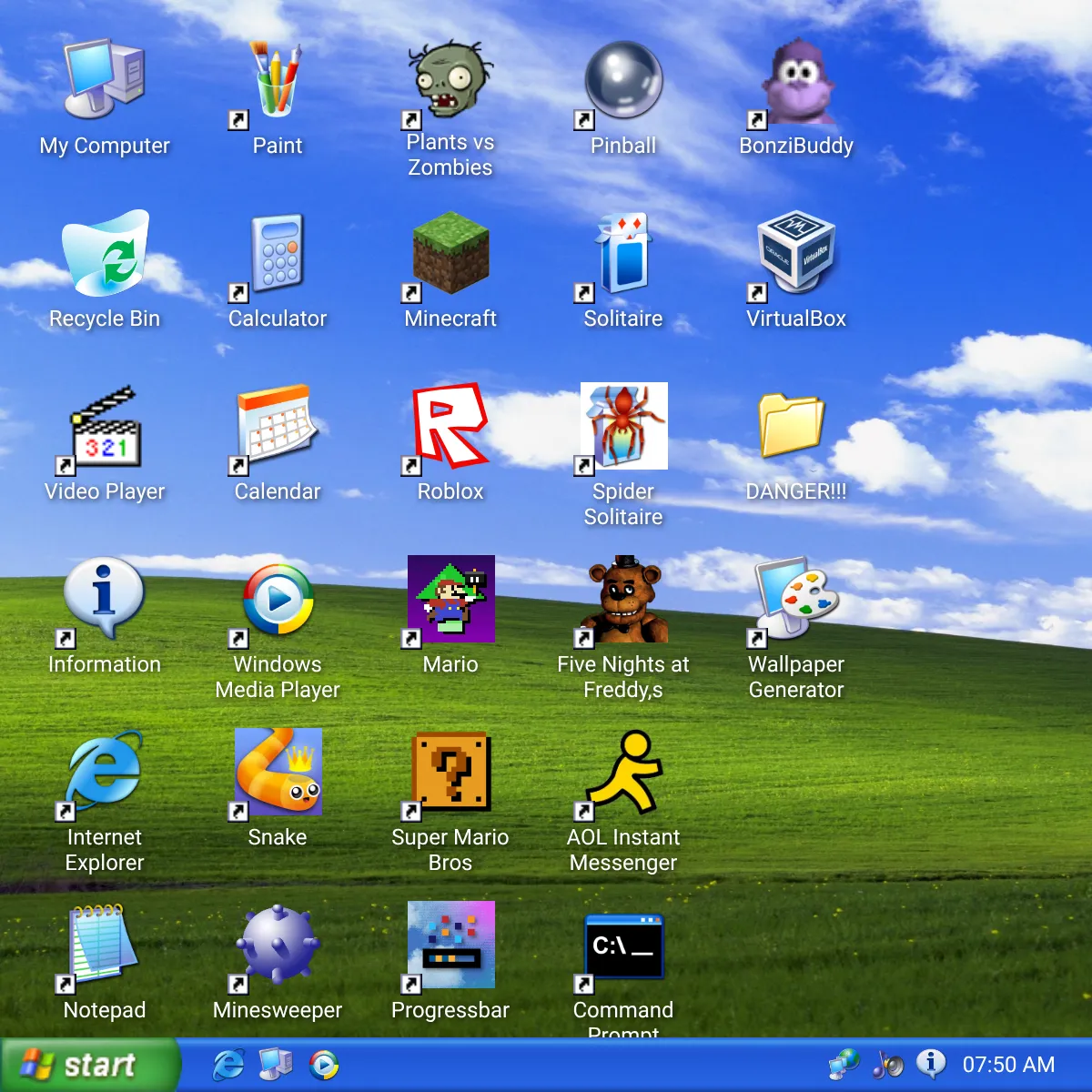Open the My Computer desktop icon
Viewport: 1092px width, 1092px height.
point(105,81)
